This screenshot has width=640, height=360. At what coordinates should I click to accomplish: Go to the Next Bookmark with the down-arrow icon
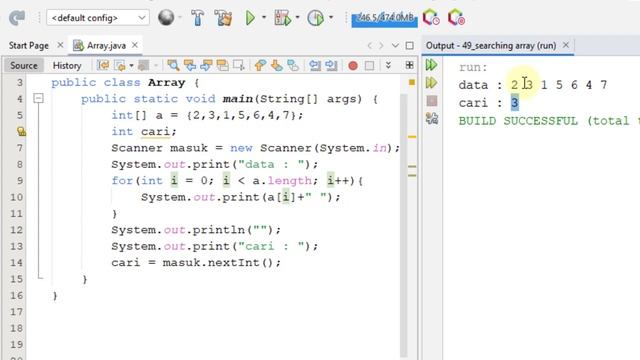(276, 65)
